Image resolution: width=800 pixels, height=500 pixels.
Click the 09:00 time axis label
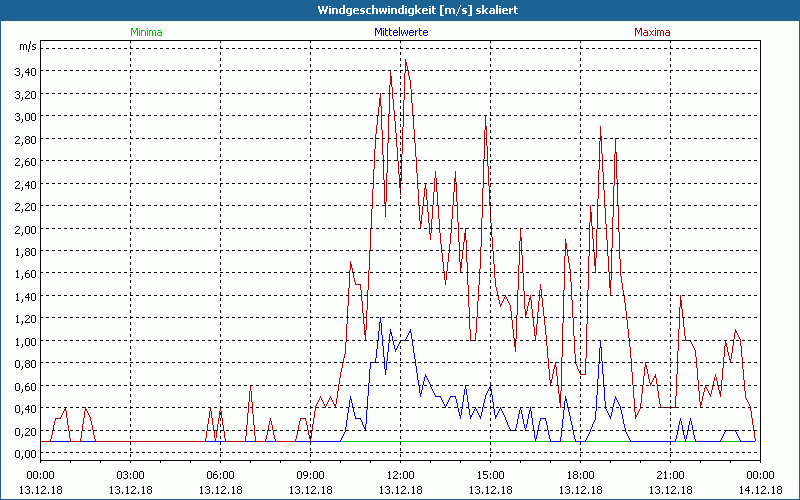pos(310,475)
